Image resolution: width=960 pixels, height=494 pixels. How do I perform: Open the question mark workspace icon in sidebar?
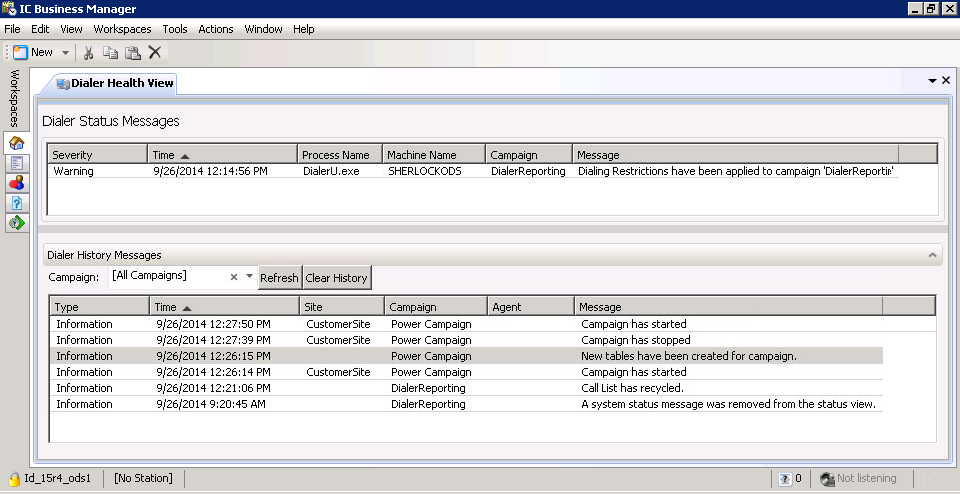(x=16, y=203)
